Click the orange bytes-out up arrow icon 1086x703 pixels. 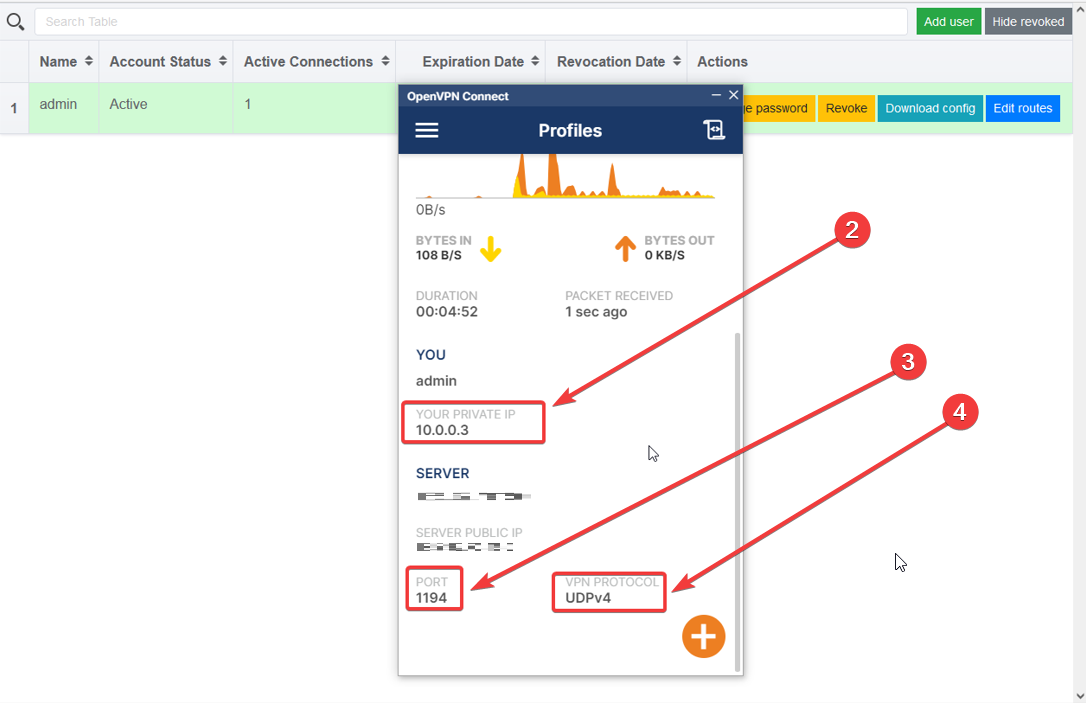click(x=625, y=249)
